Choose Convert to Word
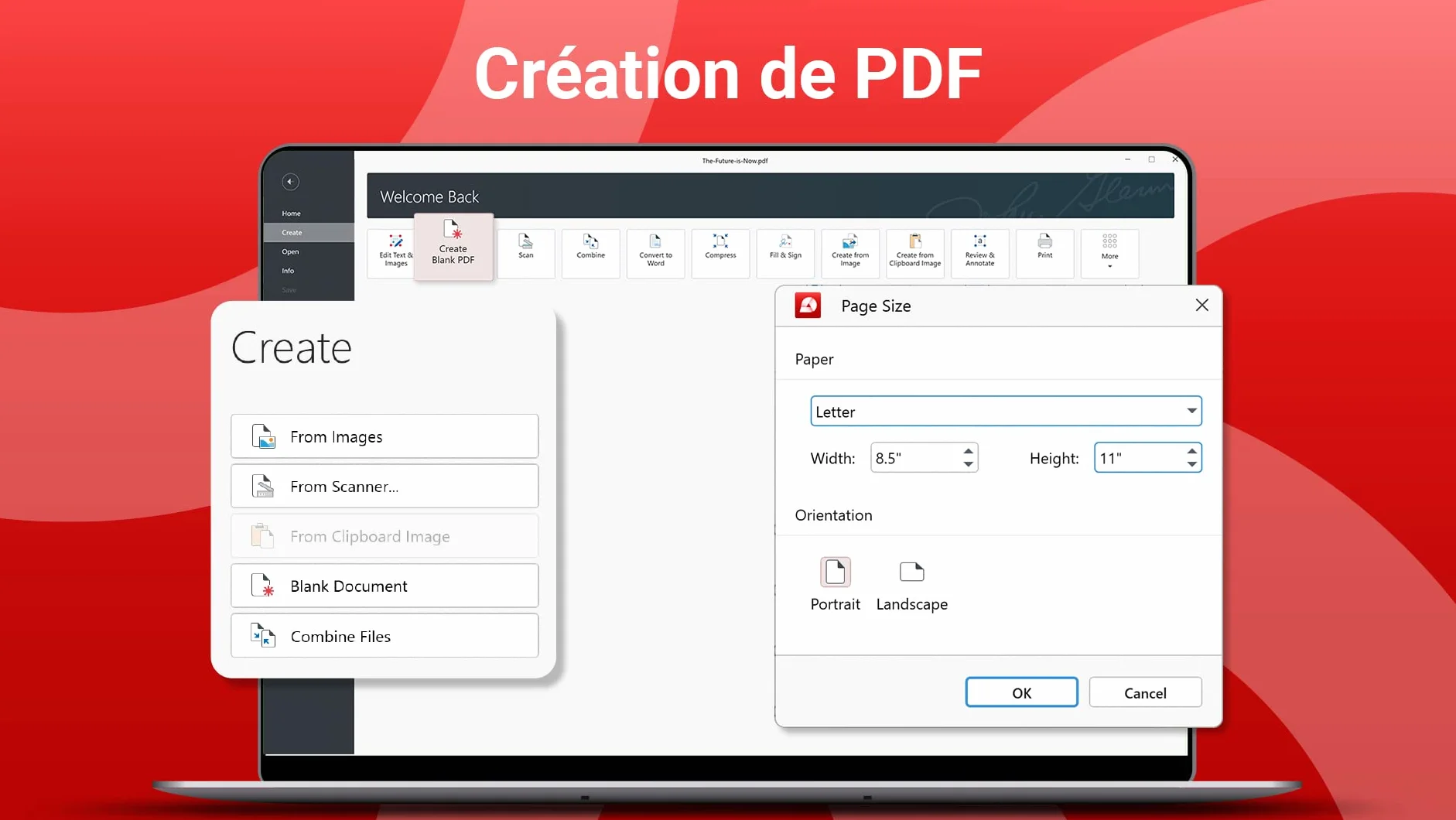Viewport: 1456px width, 820px height. tap(656, 253)
